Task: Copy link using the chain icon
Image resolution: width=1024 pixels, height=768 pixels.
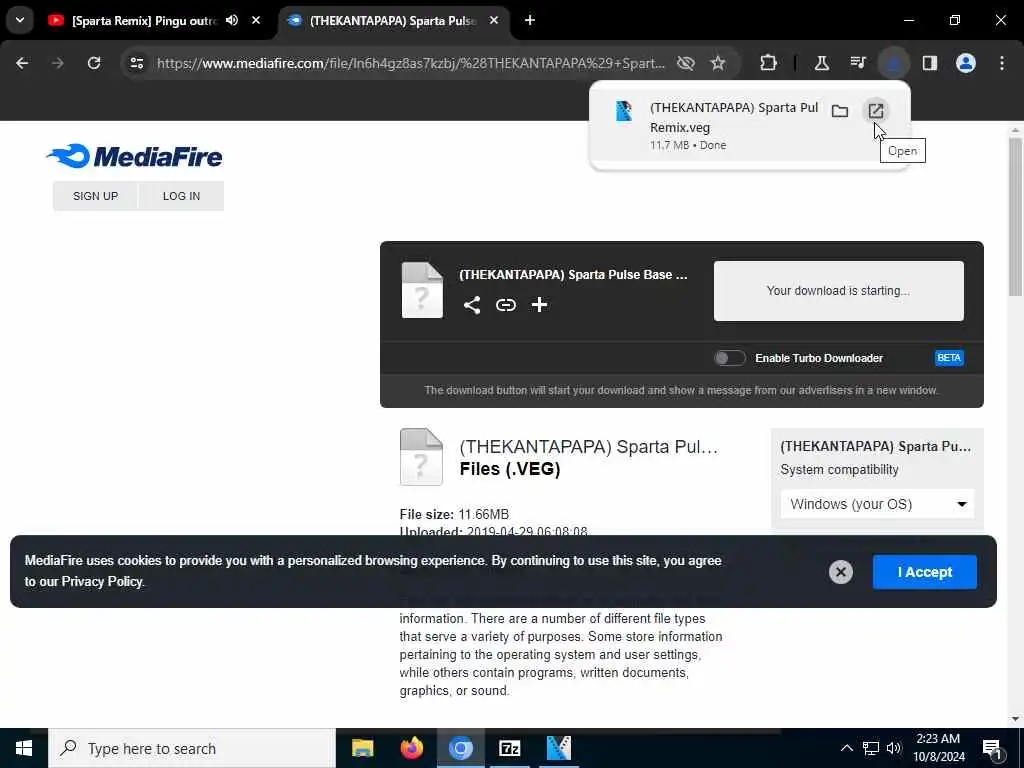Action: [505, 305]
